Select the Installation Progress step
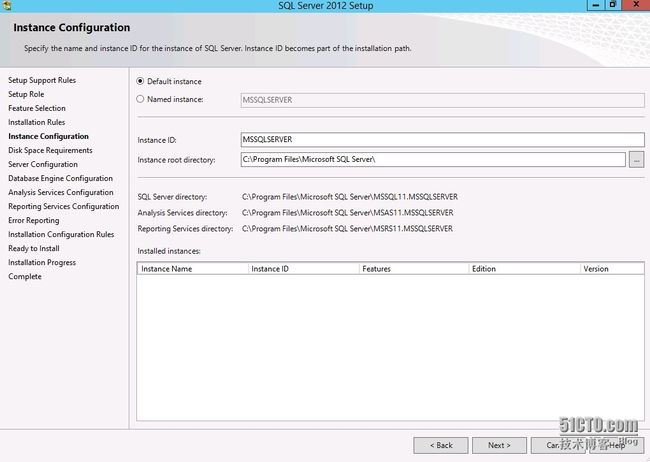This screenshot has height=462, width=650. click(42, 263)
